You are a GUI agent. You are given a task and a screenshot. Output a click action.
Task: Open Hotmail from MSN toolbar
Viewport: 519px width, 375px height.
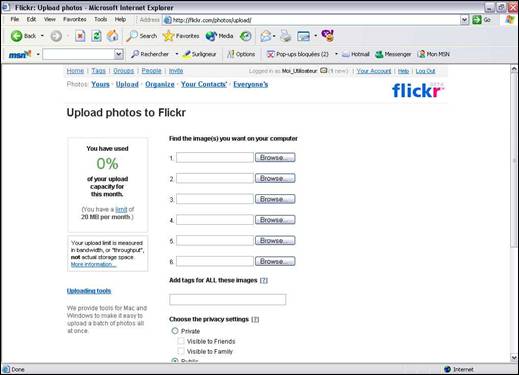point(356,54)
